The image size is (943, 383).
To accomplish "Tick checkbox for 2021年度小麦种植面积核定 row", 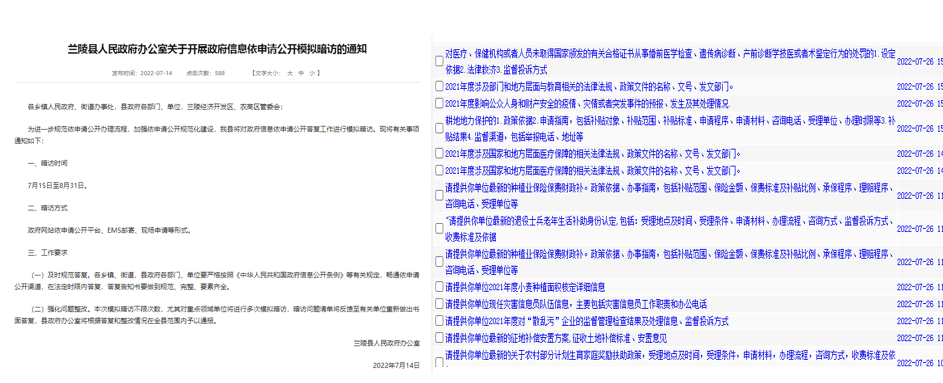I will click(439, 287).
